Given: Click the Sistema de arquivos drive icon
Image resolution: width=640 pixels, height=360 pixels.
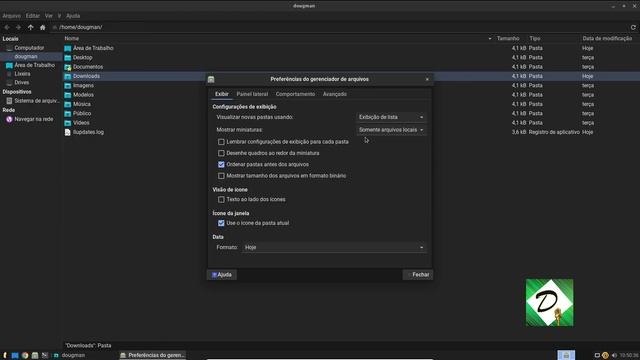Looking at the screenshot, I should 9,100.
